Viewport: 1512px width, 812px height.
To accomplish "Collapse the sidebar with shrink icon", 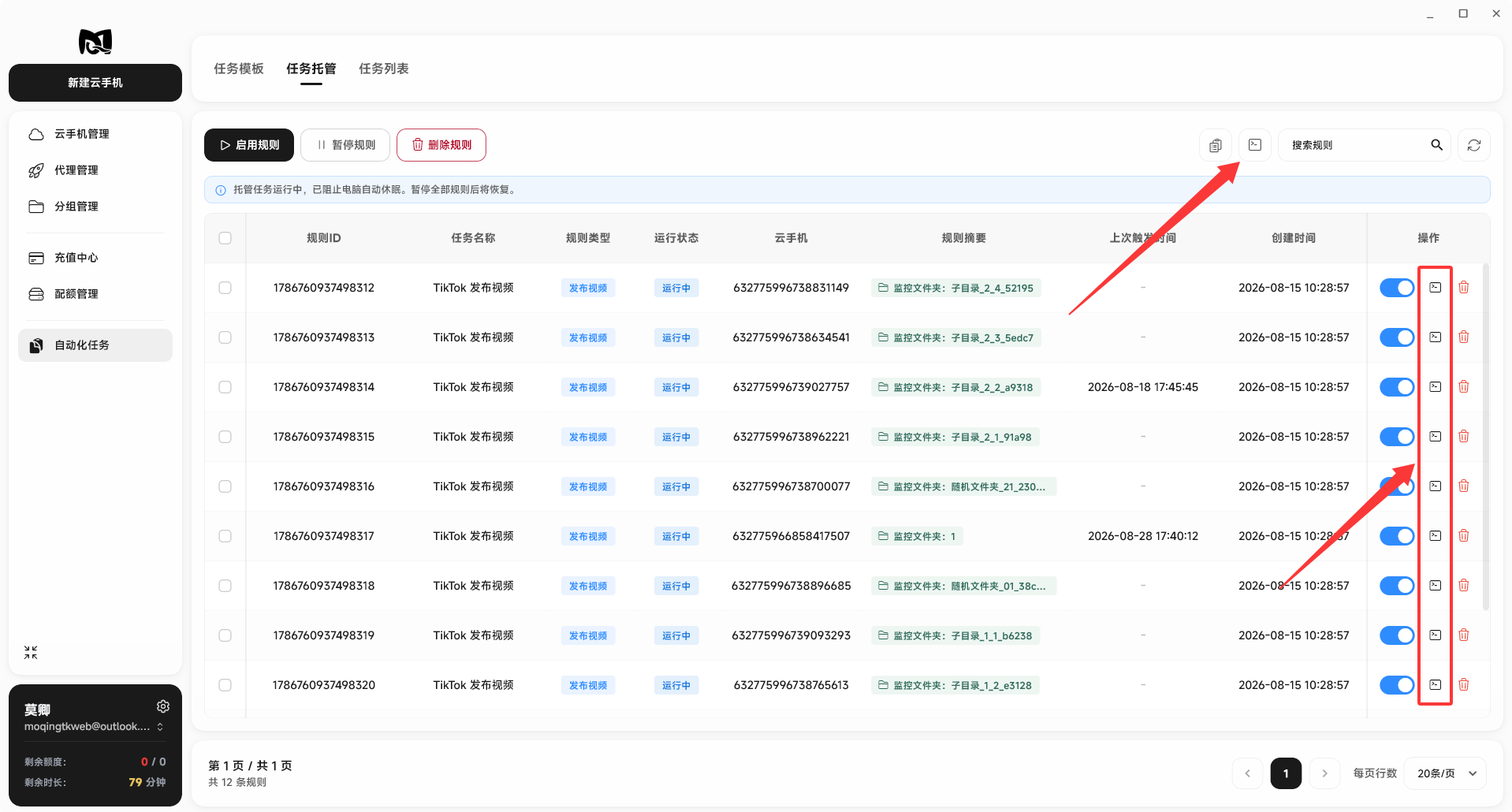I will click(31, 653).
